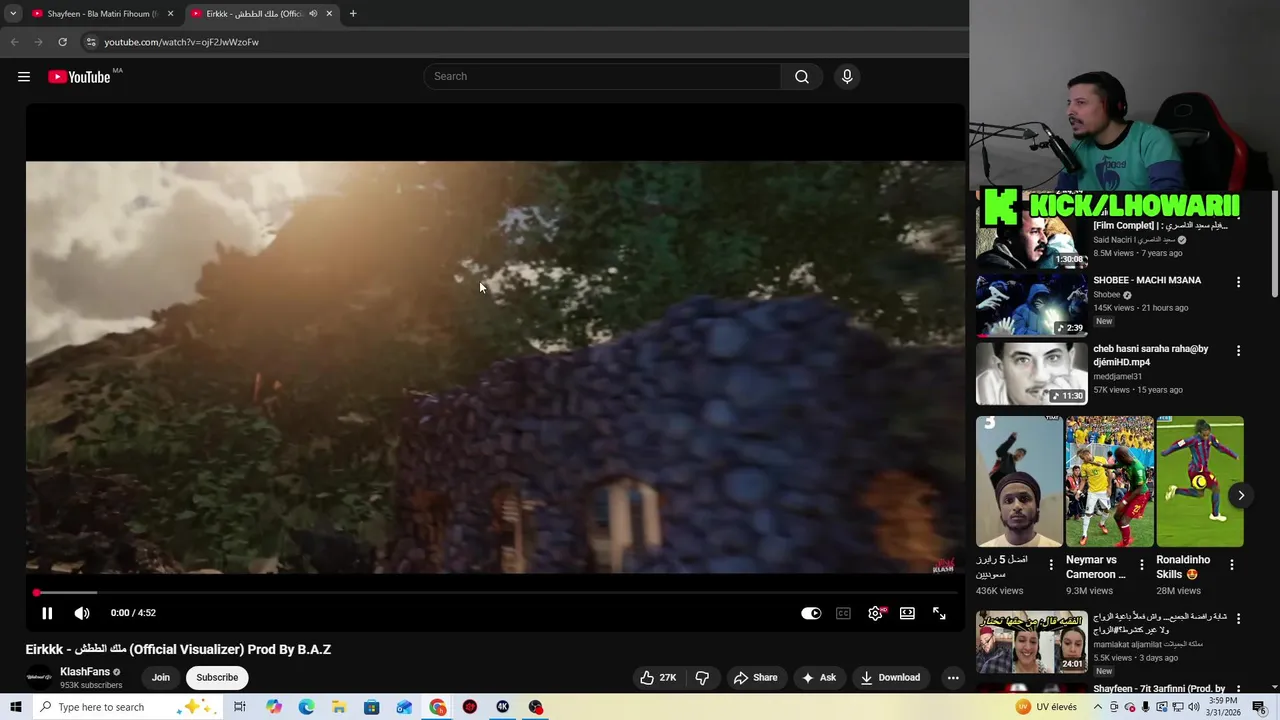Open Shayfeen - 7it 3arfinni video title

pos(1159,689)
